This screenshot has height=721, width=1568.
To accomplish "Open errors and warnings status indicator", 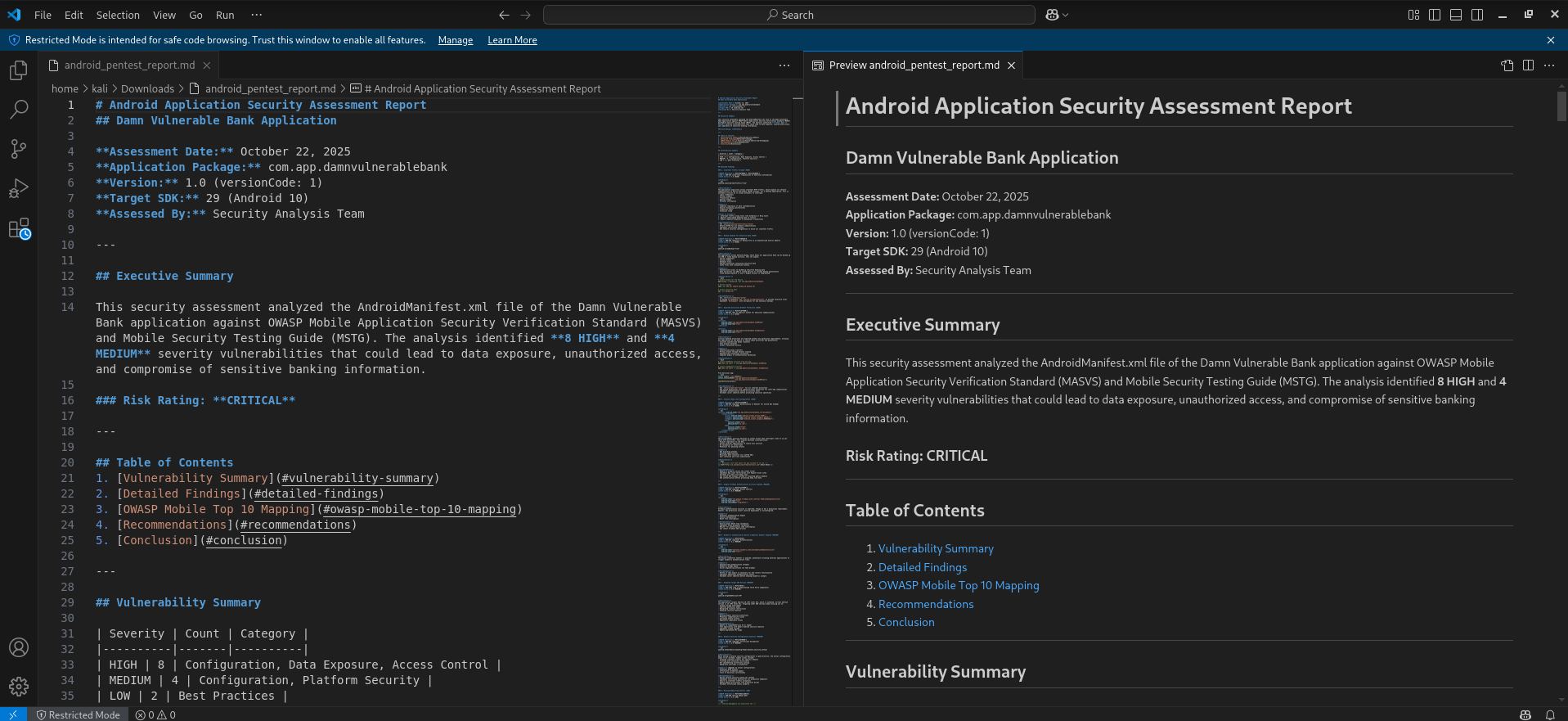I will (155, 714).
